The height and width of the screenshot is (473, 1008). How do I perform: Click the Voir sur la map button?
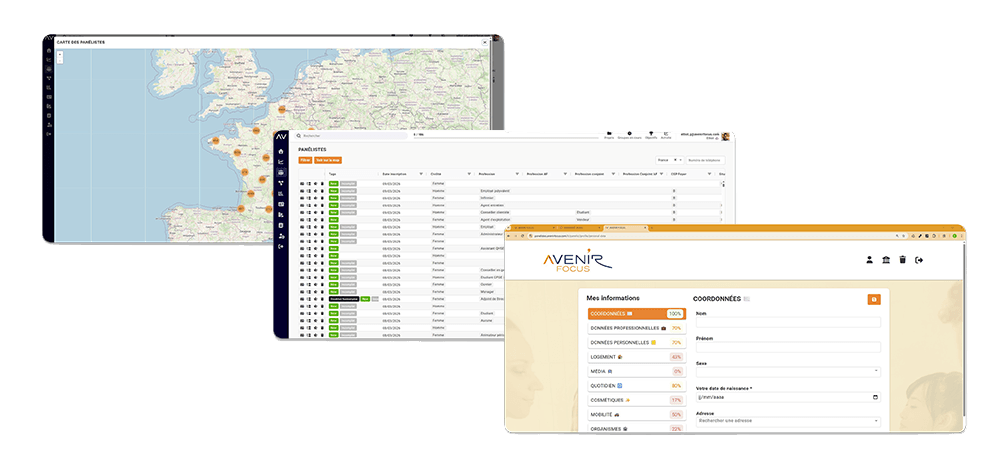[328, 160]
